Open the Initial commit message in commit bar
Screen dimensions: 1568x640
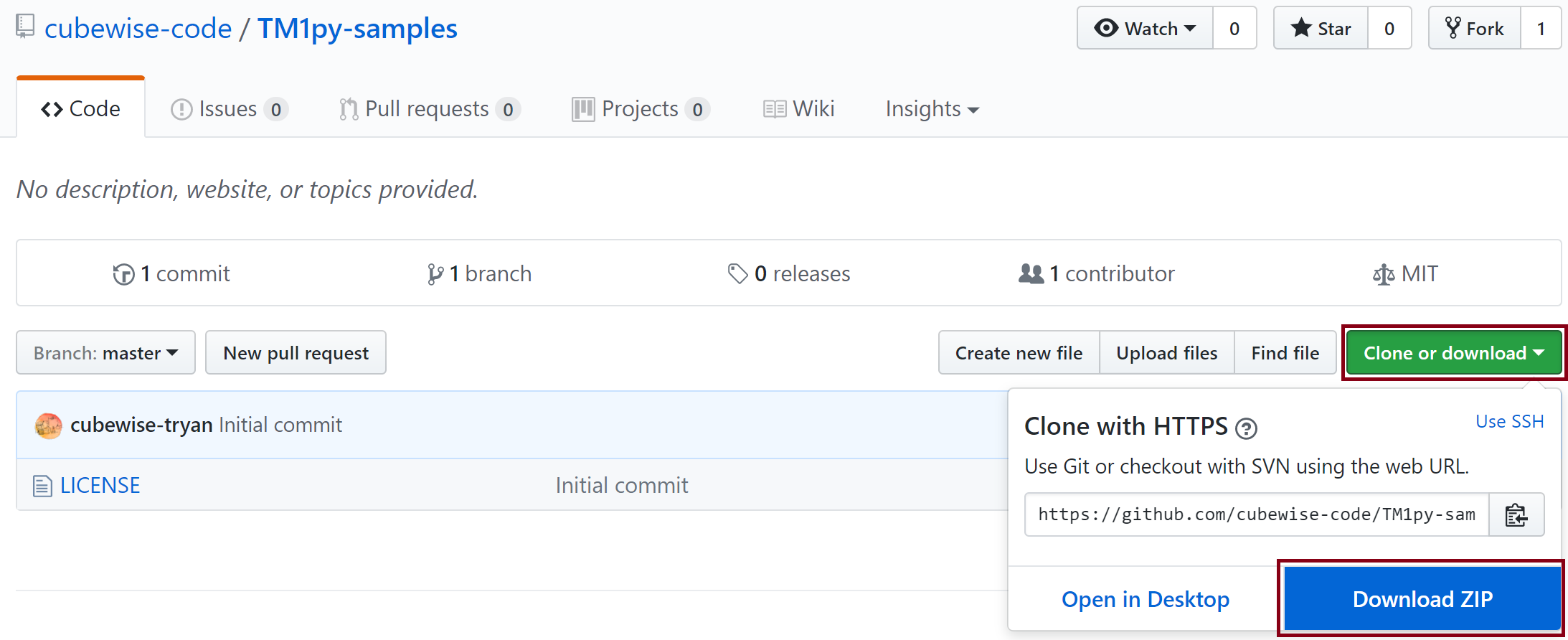tap(280, 425)
